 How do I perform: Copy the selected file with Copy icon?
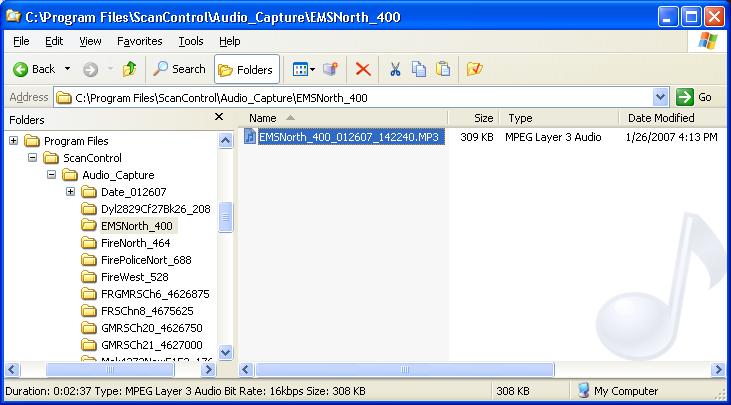pyautogui.click(x=419, y=69)
